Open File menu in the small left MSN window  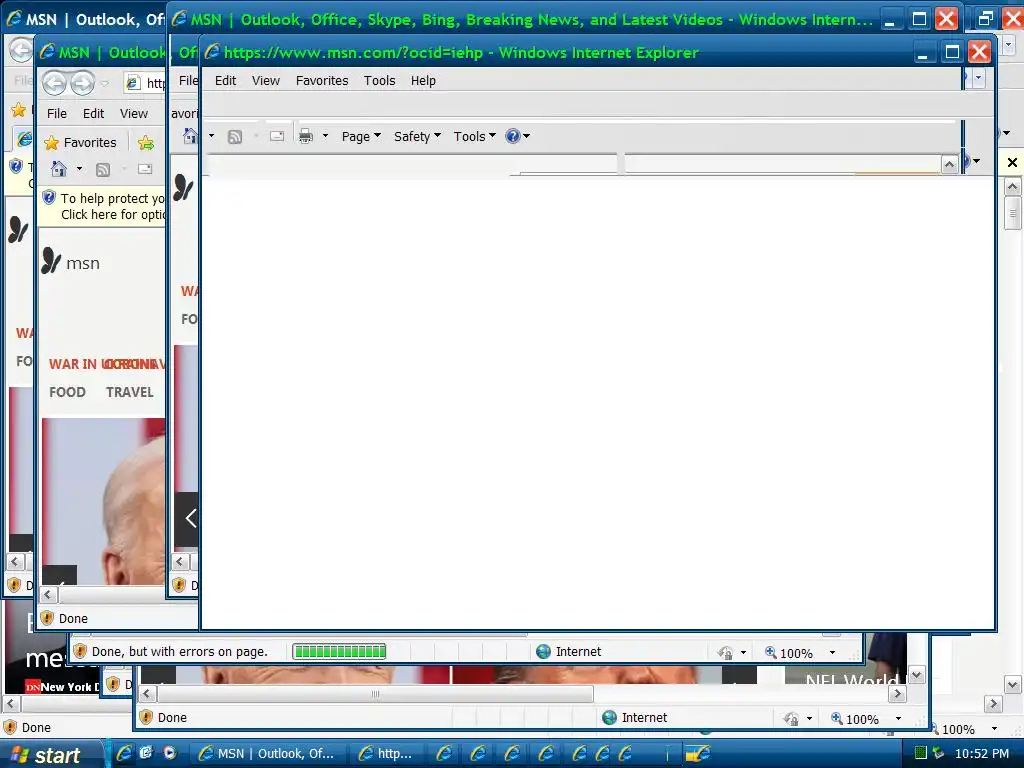(57, 114)
